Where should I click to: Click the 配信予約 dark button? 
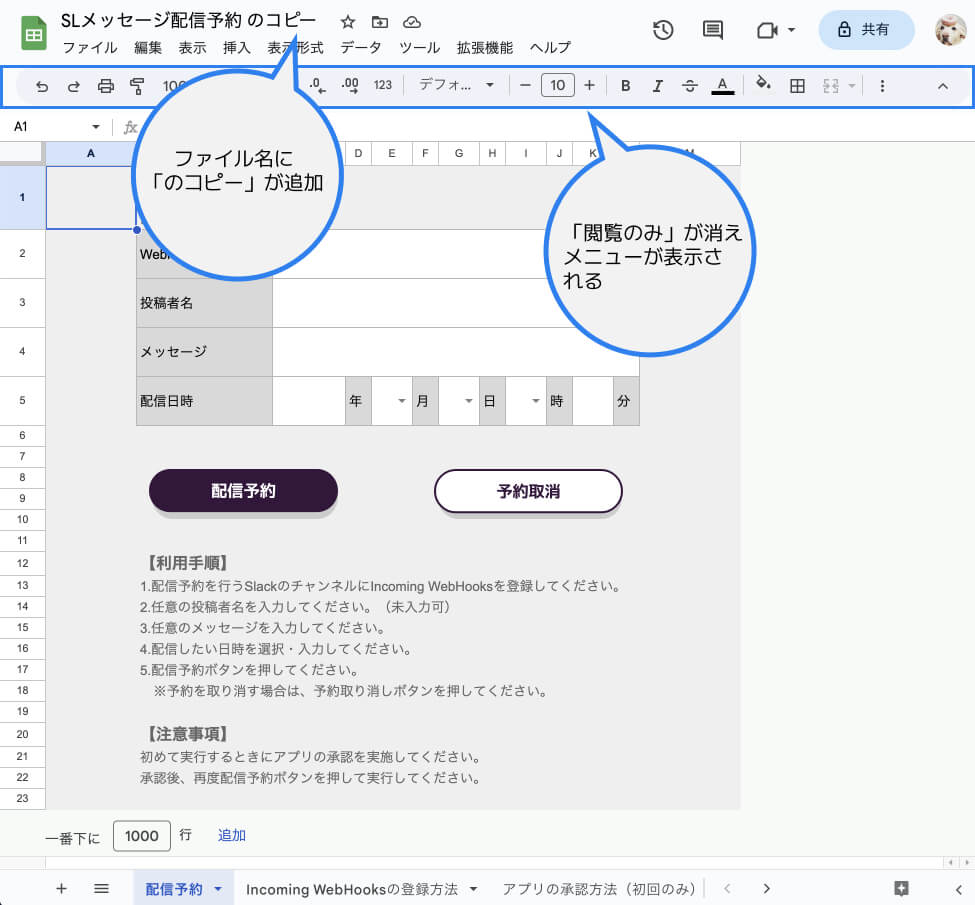(x=243, y=491)
